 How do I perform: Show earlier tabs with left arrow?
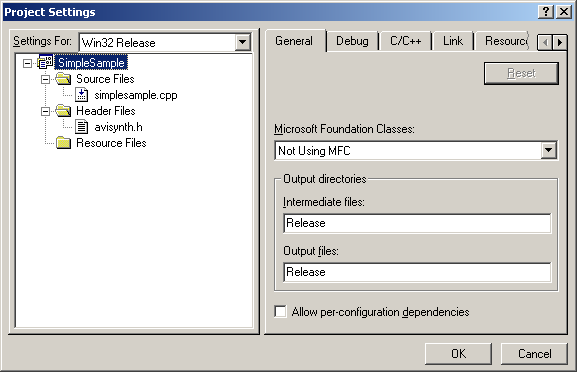(x=545, y=43)
